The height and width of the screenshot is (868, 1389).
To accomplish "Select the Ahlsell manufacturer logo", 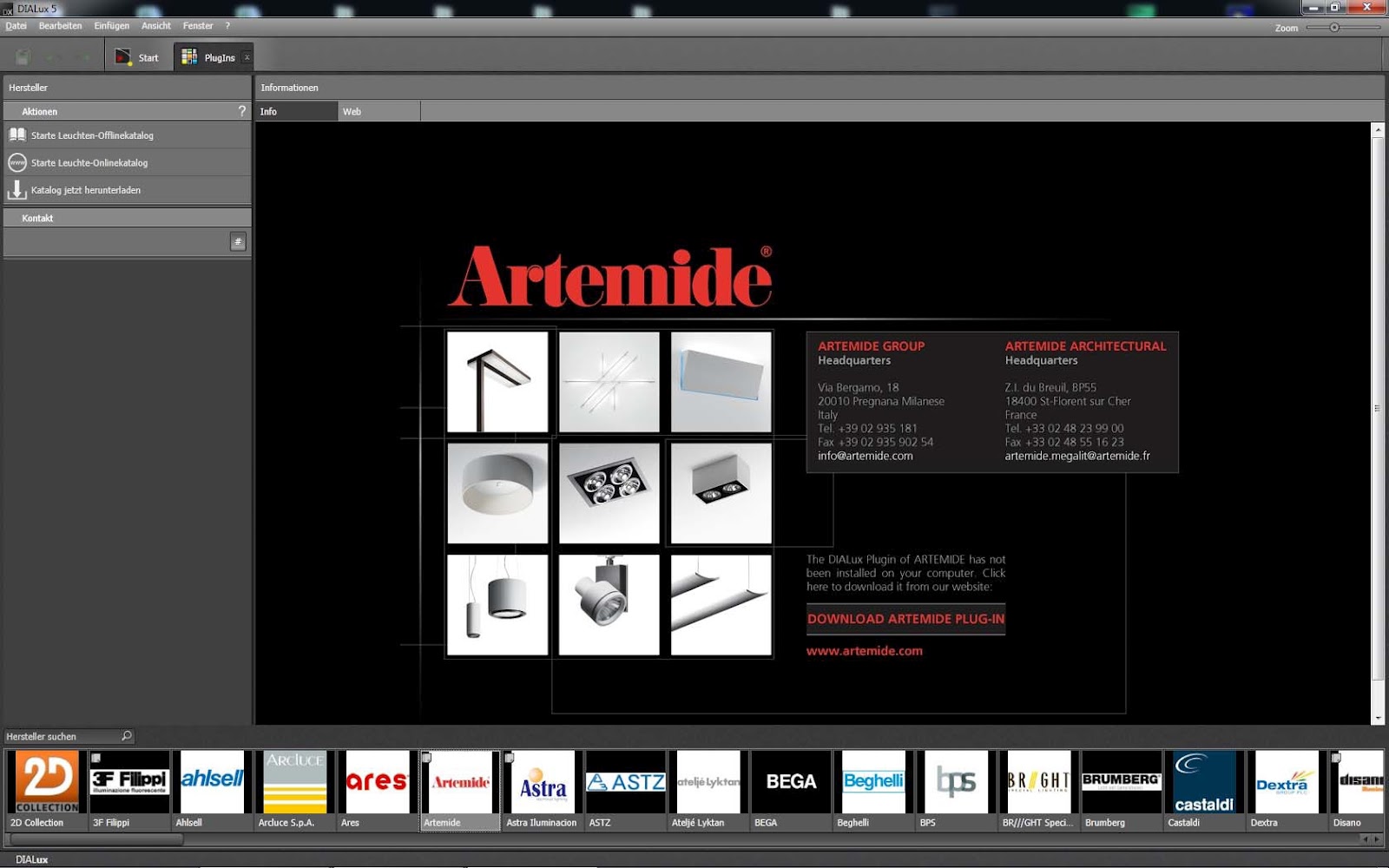I will pyautogui.click(x=212, y=782).
